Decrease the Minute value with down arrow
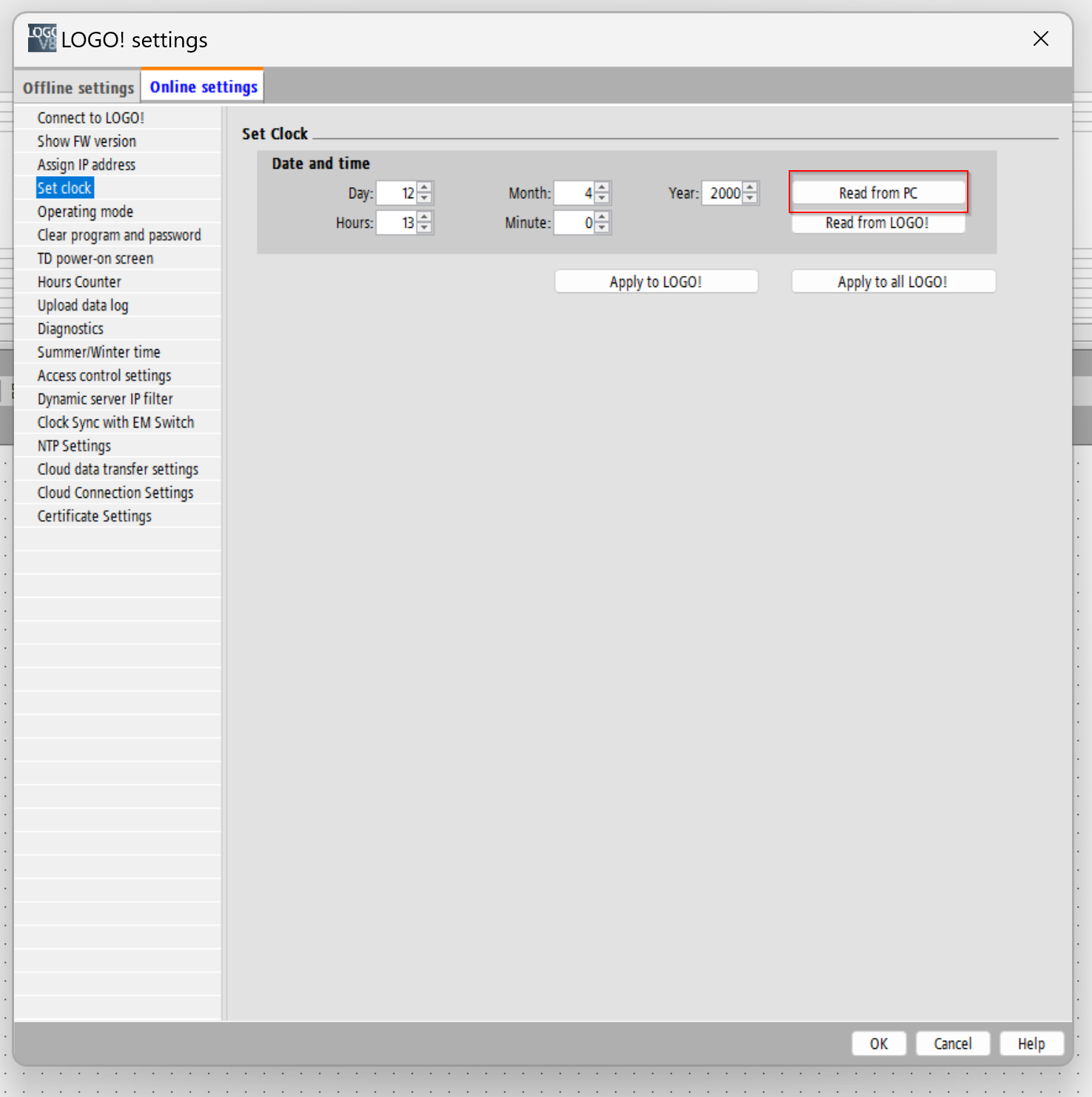The height and width of the screenshot is (1097, 1092). 602,228
